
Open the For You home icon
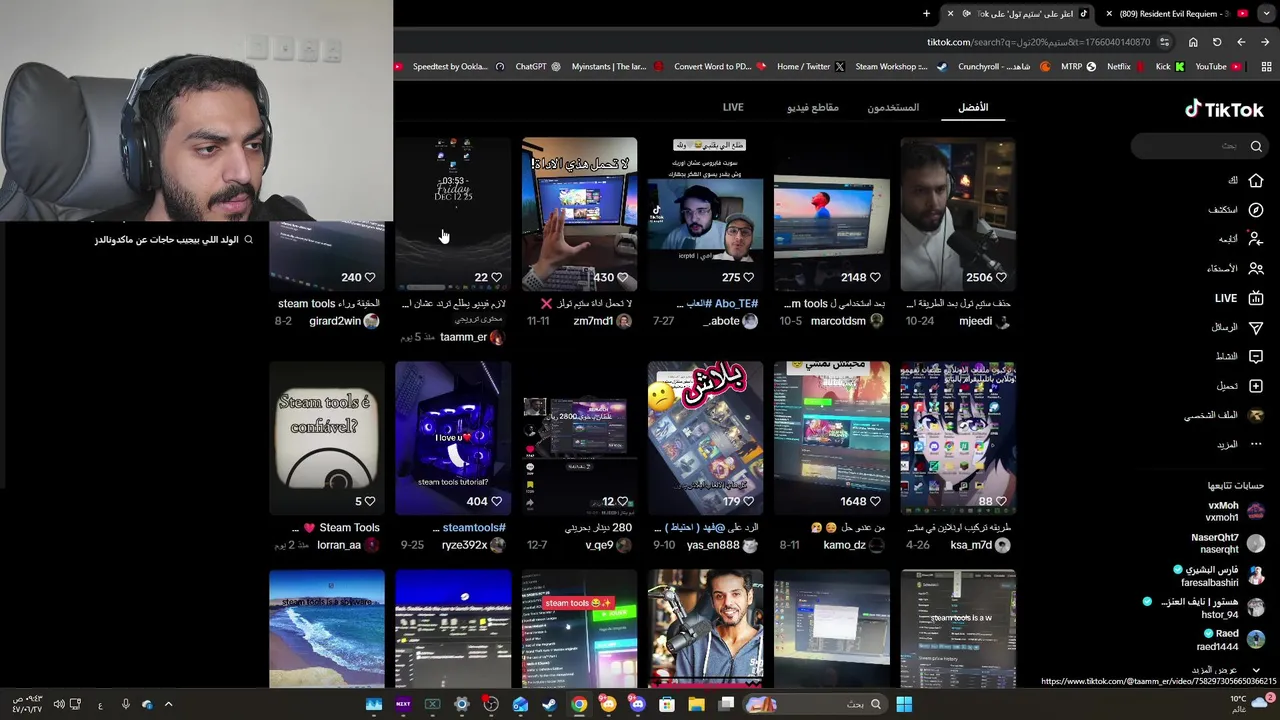coord(1256,181)
